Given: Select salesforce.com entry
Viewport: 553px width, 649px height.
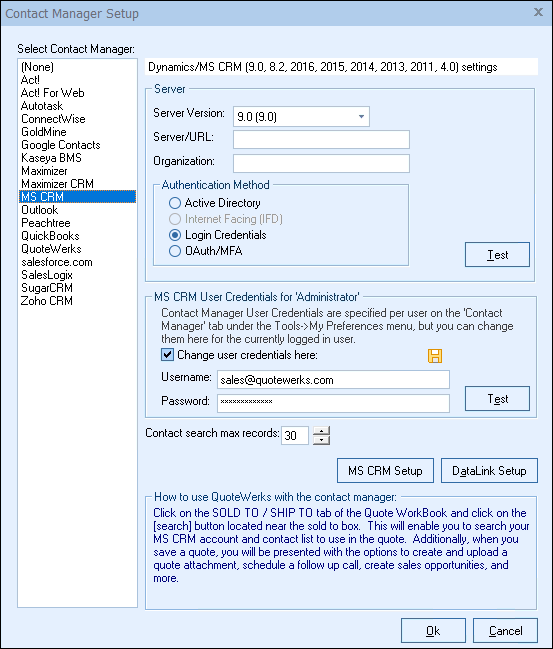Looking at the screenshot, I should tap(77, 262).
